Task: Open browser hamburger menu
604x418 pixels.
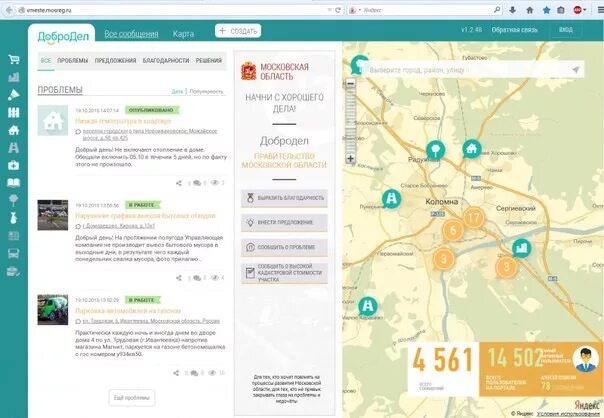Action: point(600,10)
